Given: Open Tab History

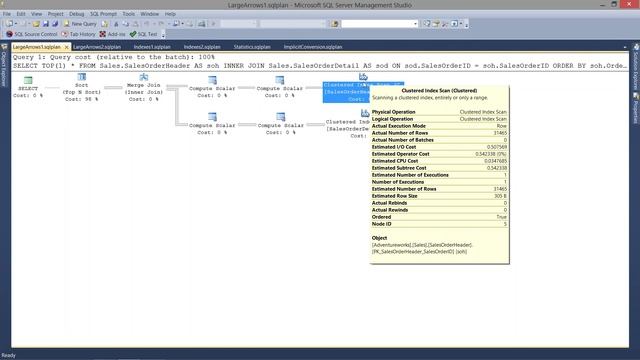Looking at the screenshot, I should (x=78, y=34).
